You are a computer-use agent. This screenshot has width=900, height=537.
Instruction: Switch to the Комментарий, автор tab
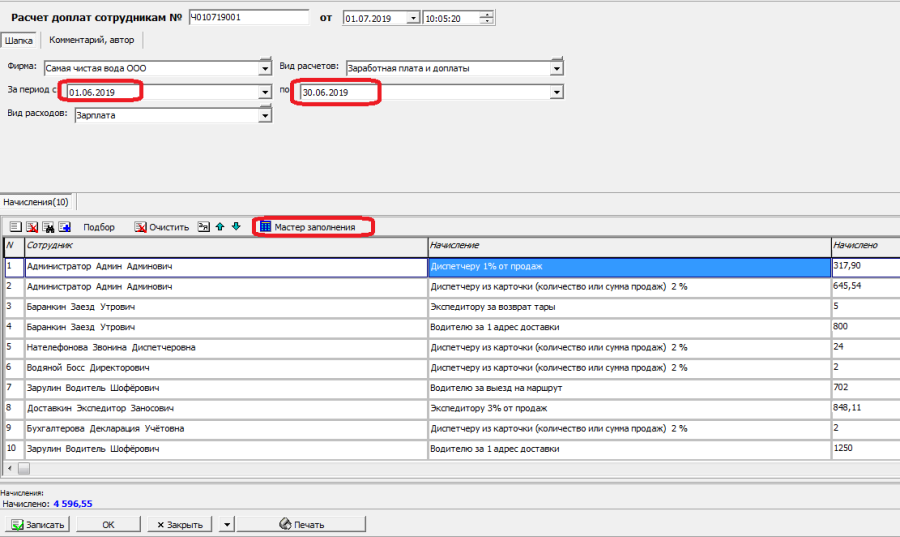92,40
